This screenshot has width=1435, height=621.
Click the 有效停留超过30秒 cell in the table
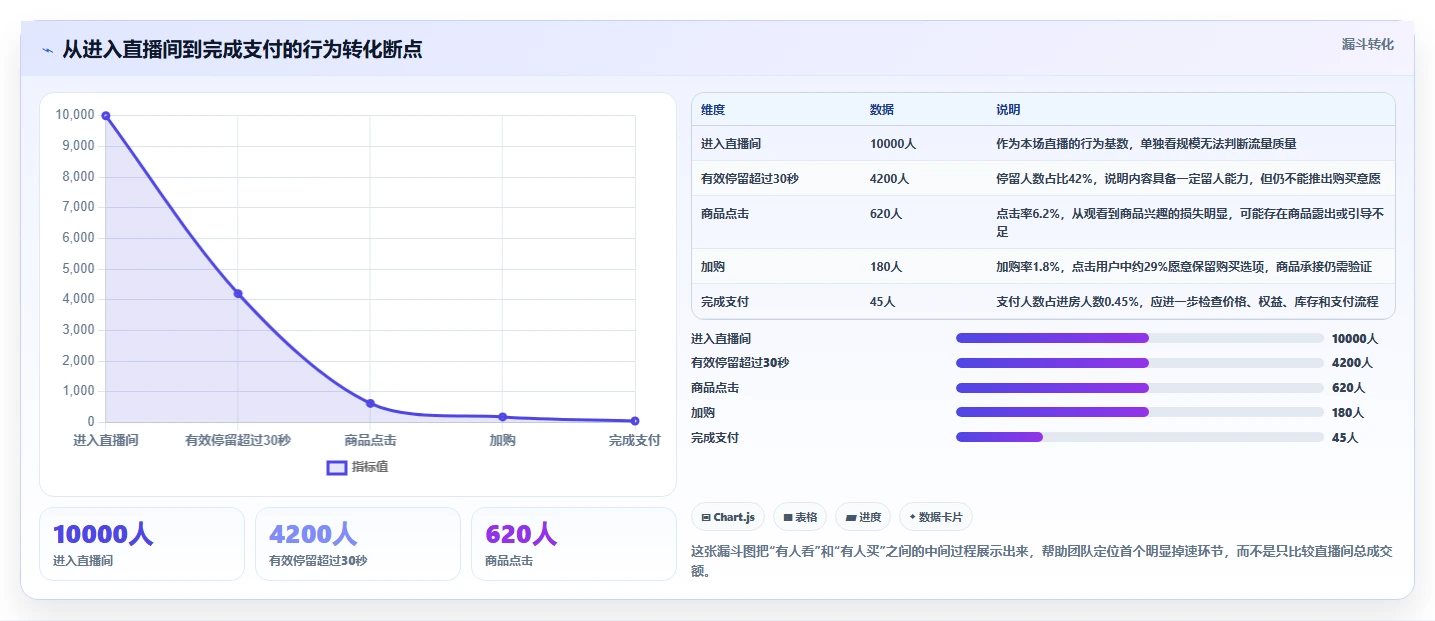750,179
